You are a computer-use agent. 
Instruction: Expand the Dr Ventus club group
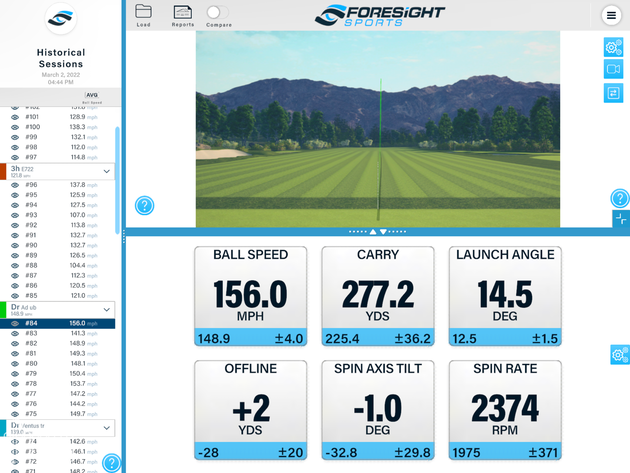point(107,427)
